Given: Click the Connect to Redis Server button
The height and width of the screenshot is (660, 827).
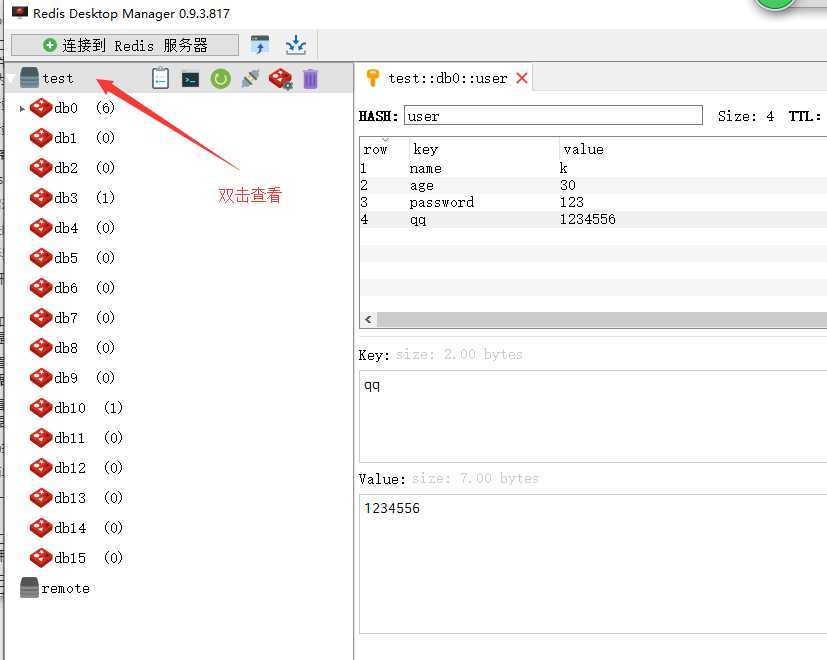Looking at the screenshot, I should point(125,45).
